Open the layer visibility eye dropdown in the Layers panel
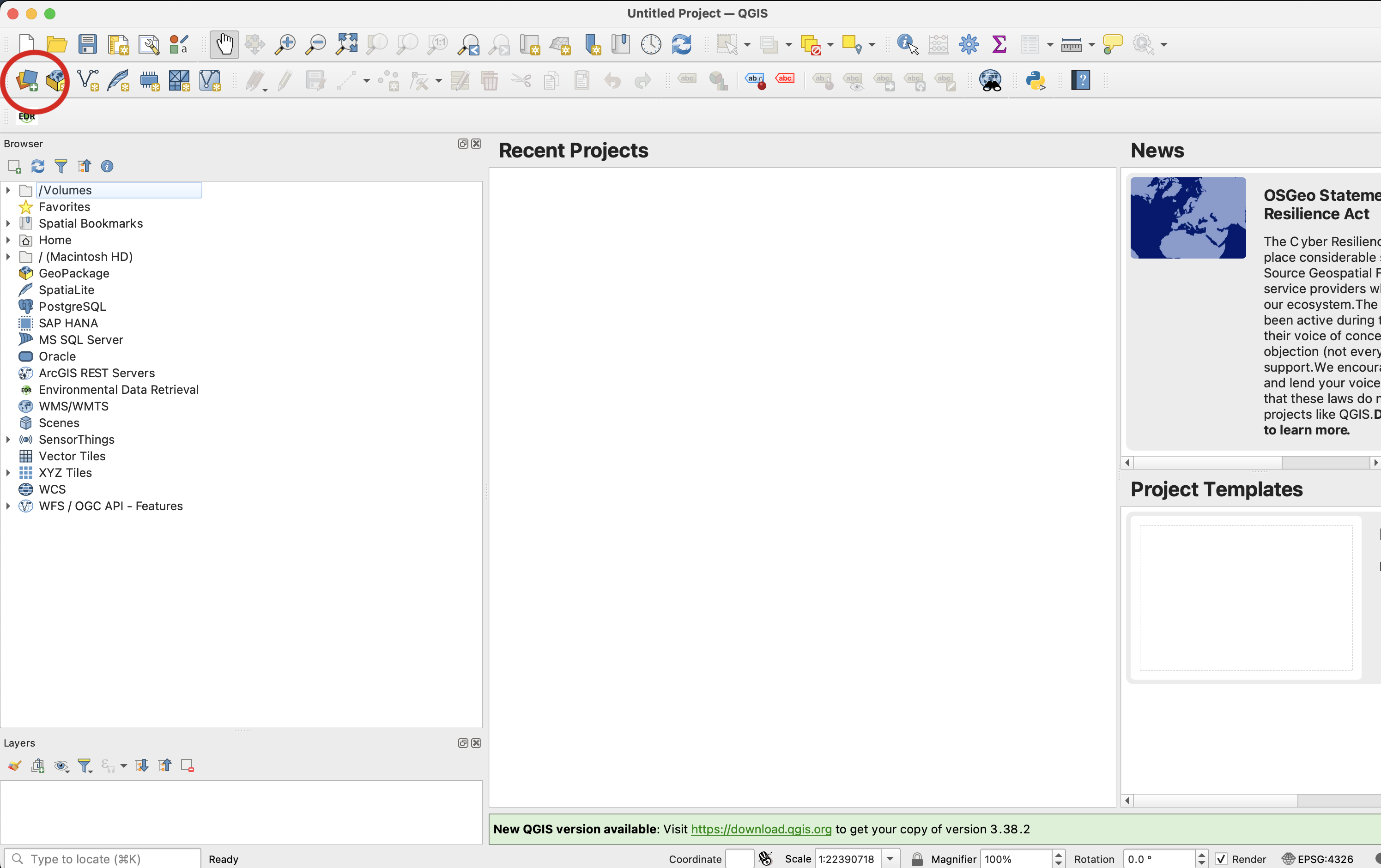This screenshot has width=1381, height=868. [61, 766]
